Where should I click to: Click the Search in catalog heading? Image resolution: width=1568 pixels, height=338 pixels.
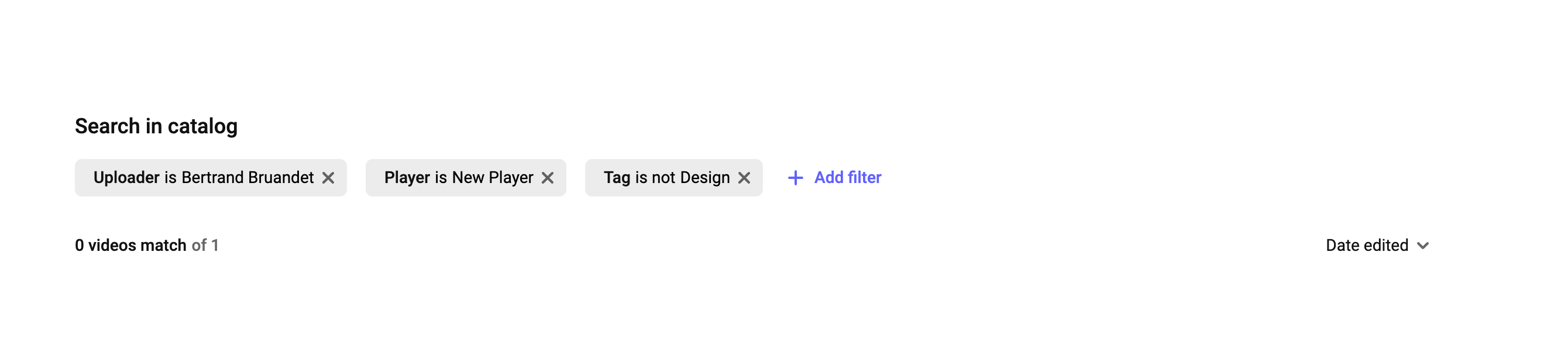156,126
